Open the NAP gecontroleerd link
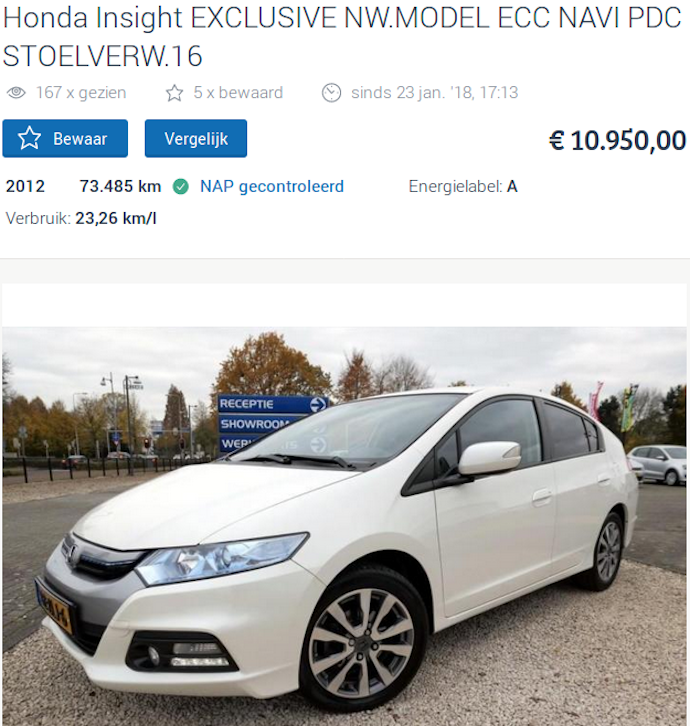 (272, 186)
